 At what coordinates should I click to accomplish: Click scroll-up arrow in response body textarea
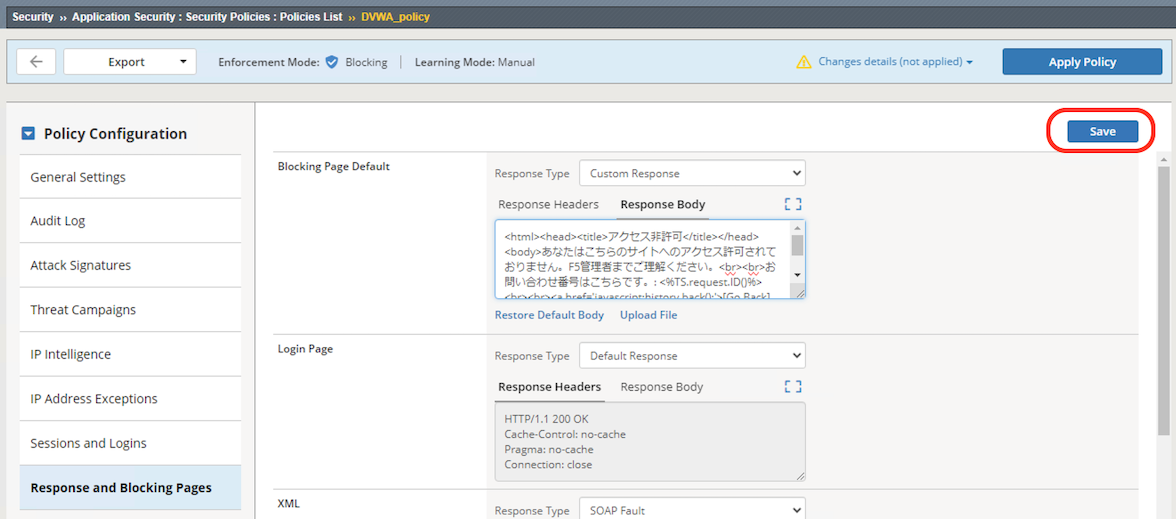[797, 228]
